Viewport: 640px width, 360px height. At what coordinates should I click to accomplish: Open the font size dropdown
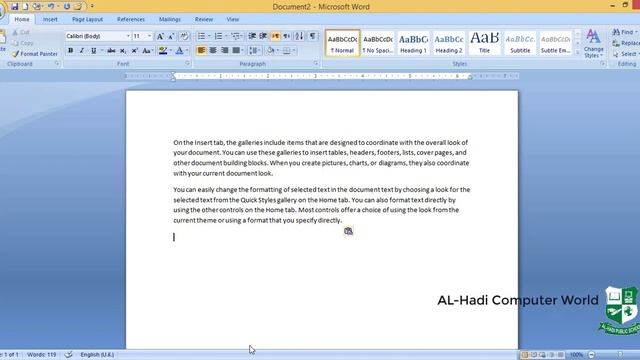pyautogui.click(x=149, y=36)
